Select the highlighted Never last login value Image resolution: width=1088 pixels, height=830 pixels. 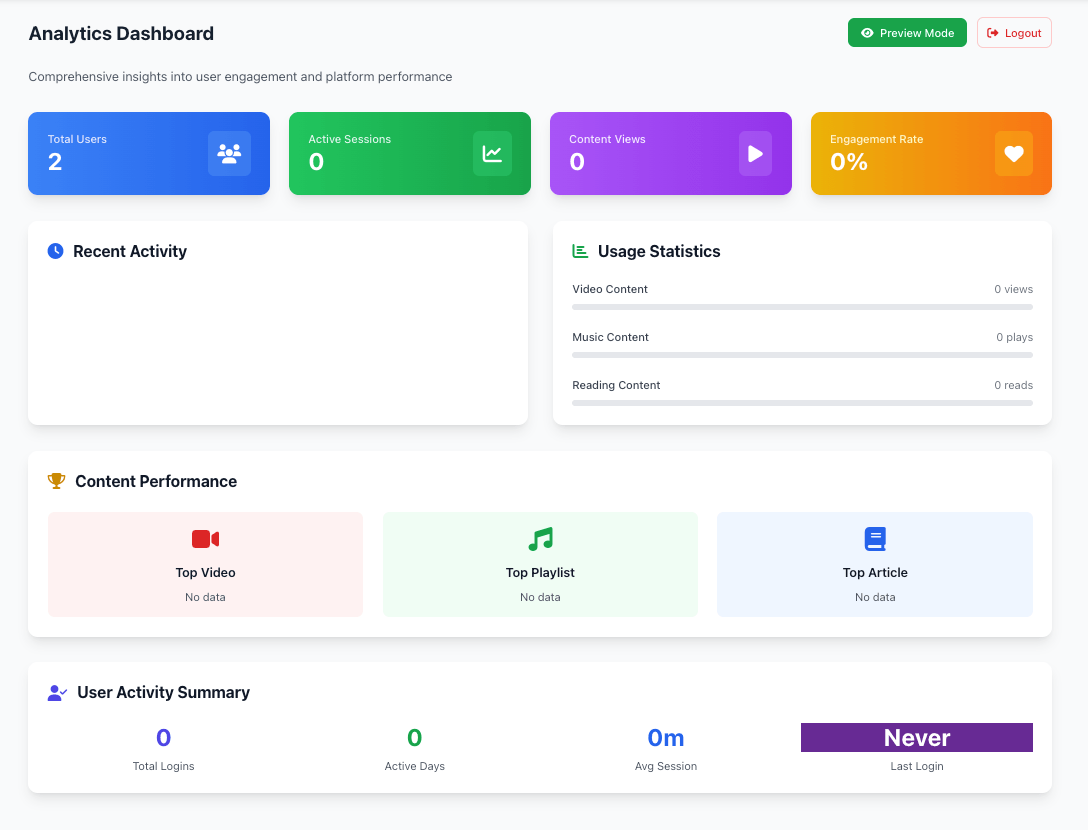pos(916,738)
